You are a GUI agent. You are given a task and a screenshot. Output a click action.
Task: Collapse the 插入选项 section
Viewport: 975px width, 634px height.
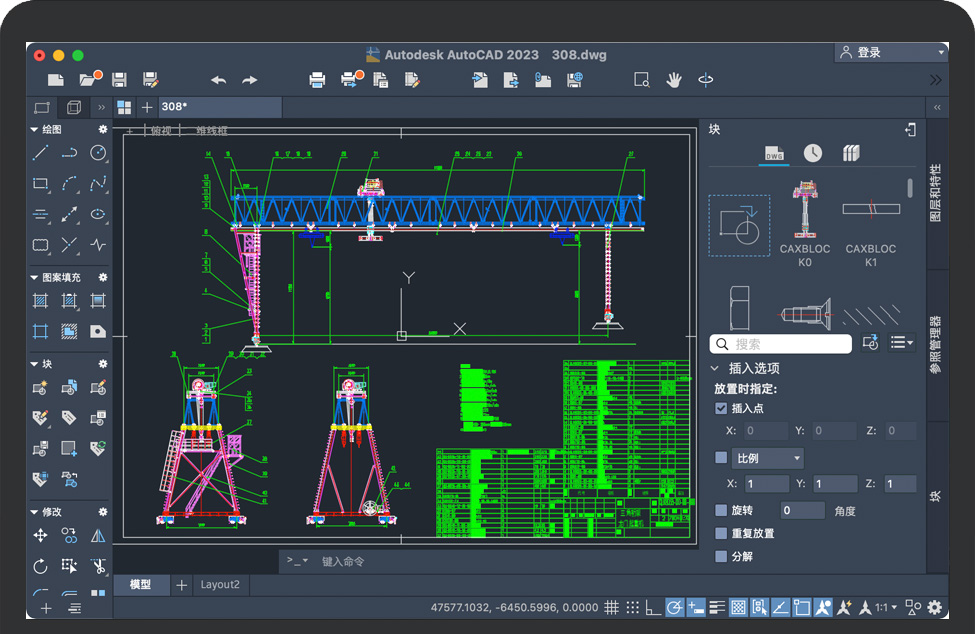pyautogui.click(x=714, y=368)
